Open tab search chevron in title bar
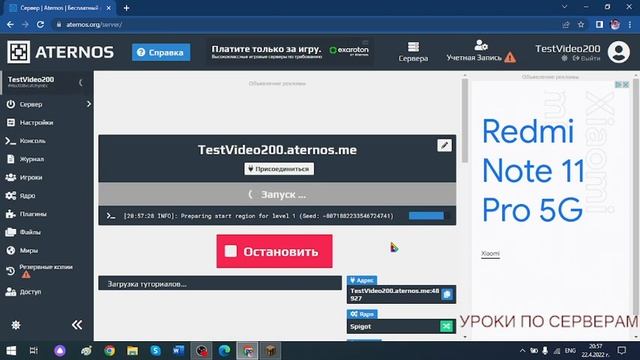The image size is (640, 360). [564, 7]
